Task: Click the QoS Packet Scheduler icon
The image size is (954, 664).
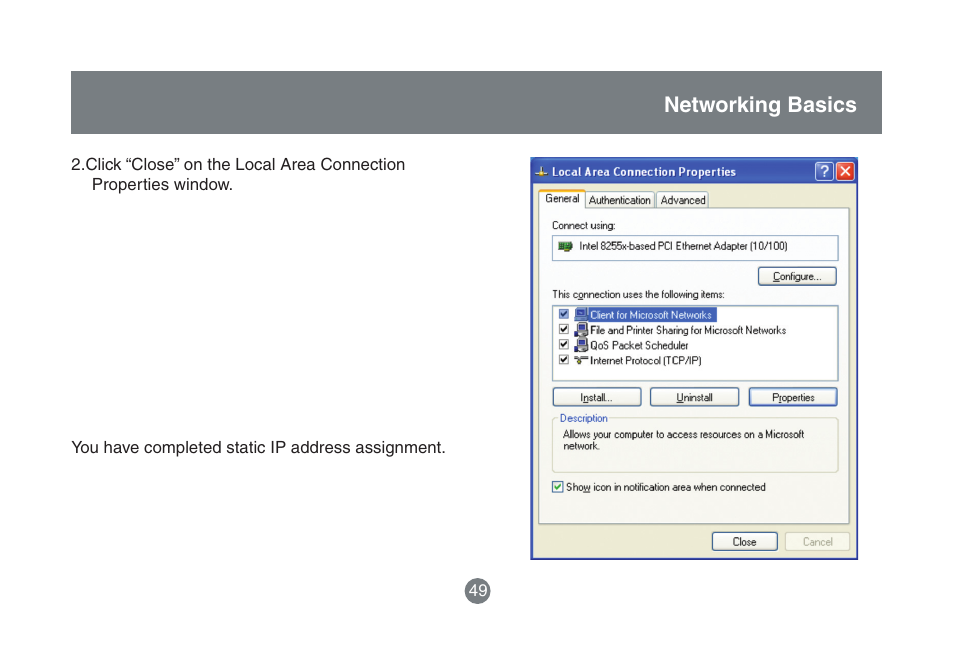Action: pyautogui.click(x=581, y=344)
